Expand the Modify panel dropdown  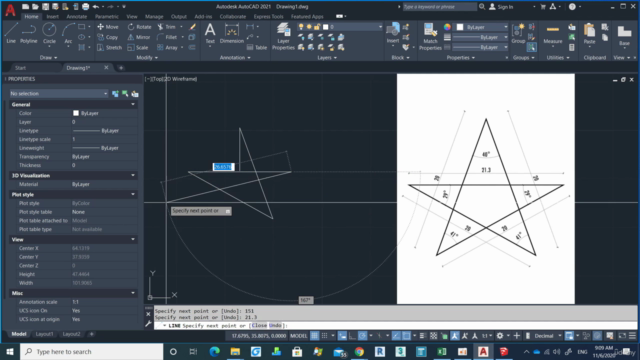pyautogui.click(x=147, y=58)
